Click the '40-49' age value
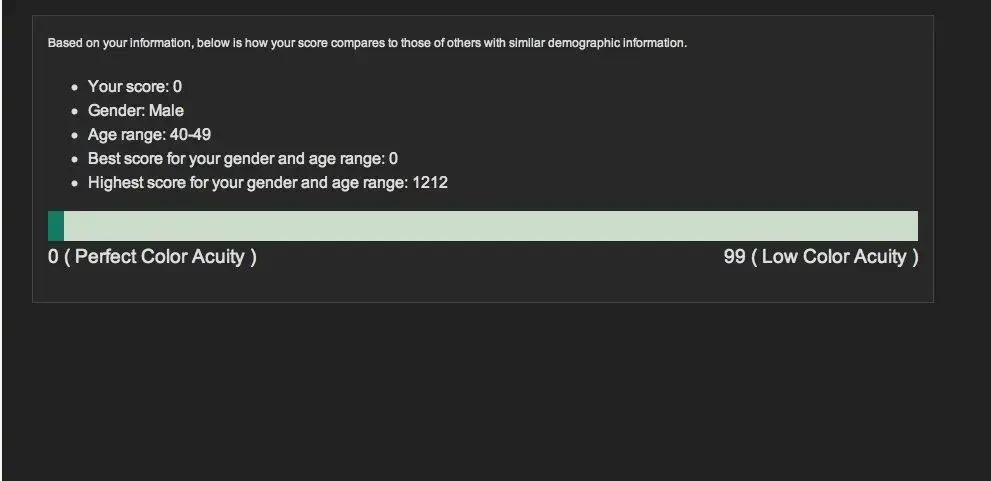 (190, 135)
